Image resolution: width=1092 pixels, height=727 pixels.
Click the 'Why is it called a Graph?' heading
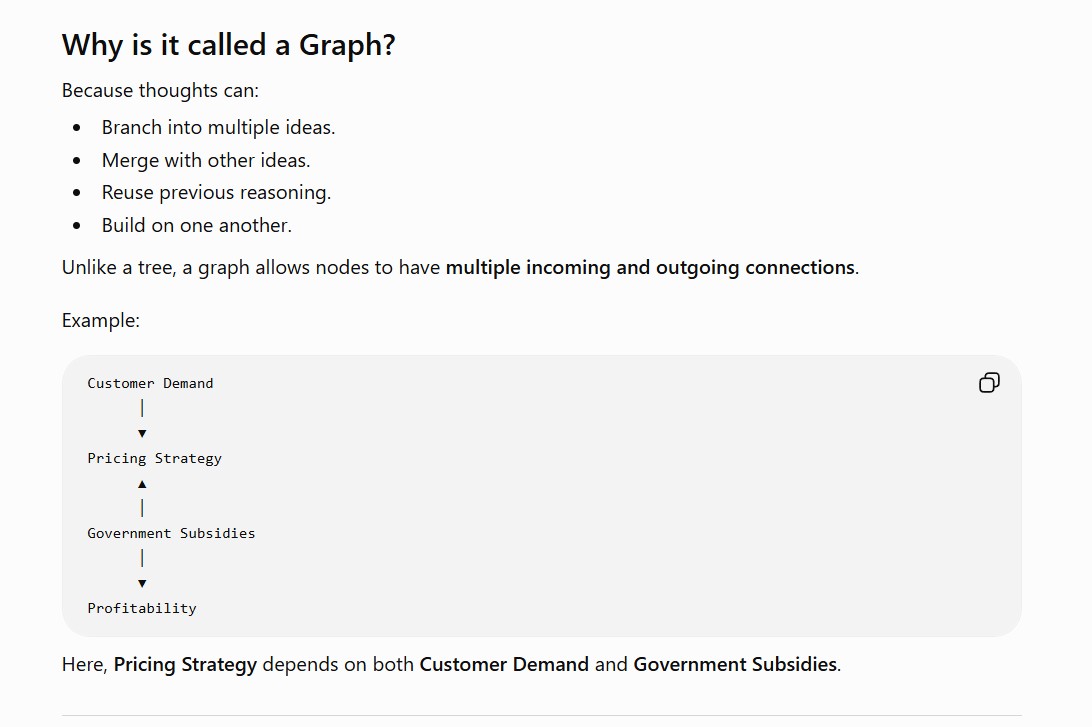(x=228, y=45)
